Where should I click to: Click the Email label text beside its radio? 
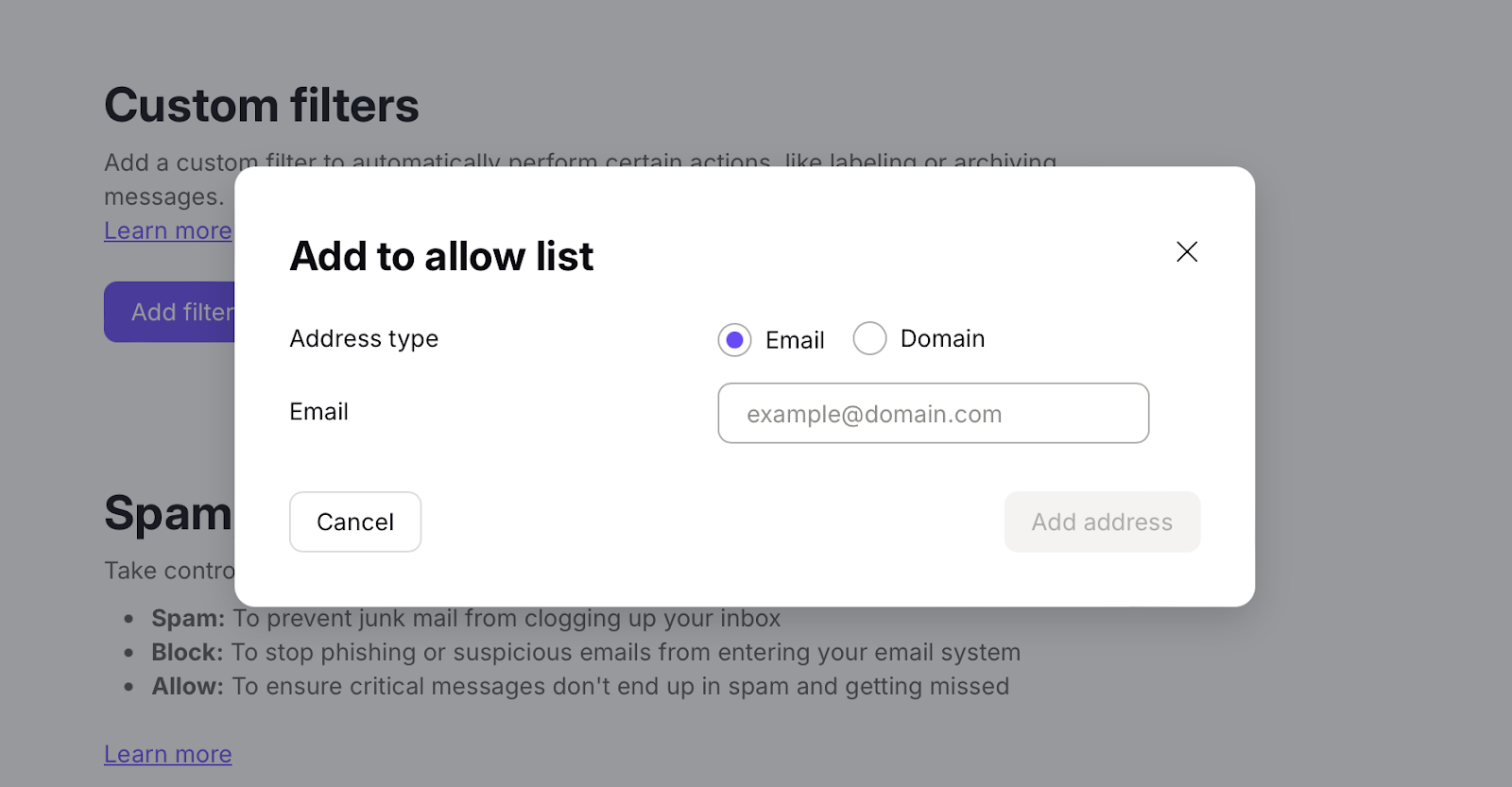point(795,340)
